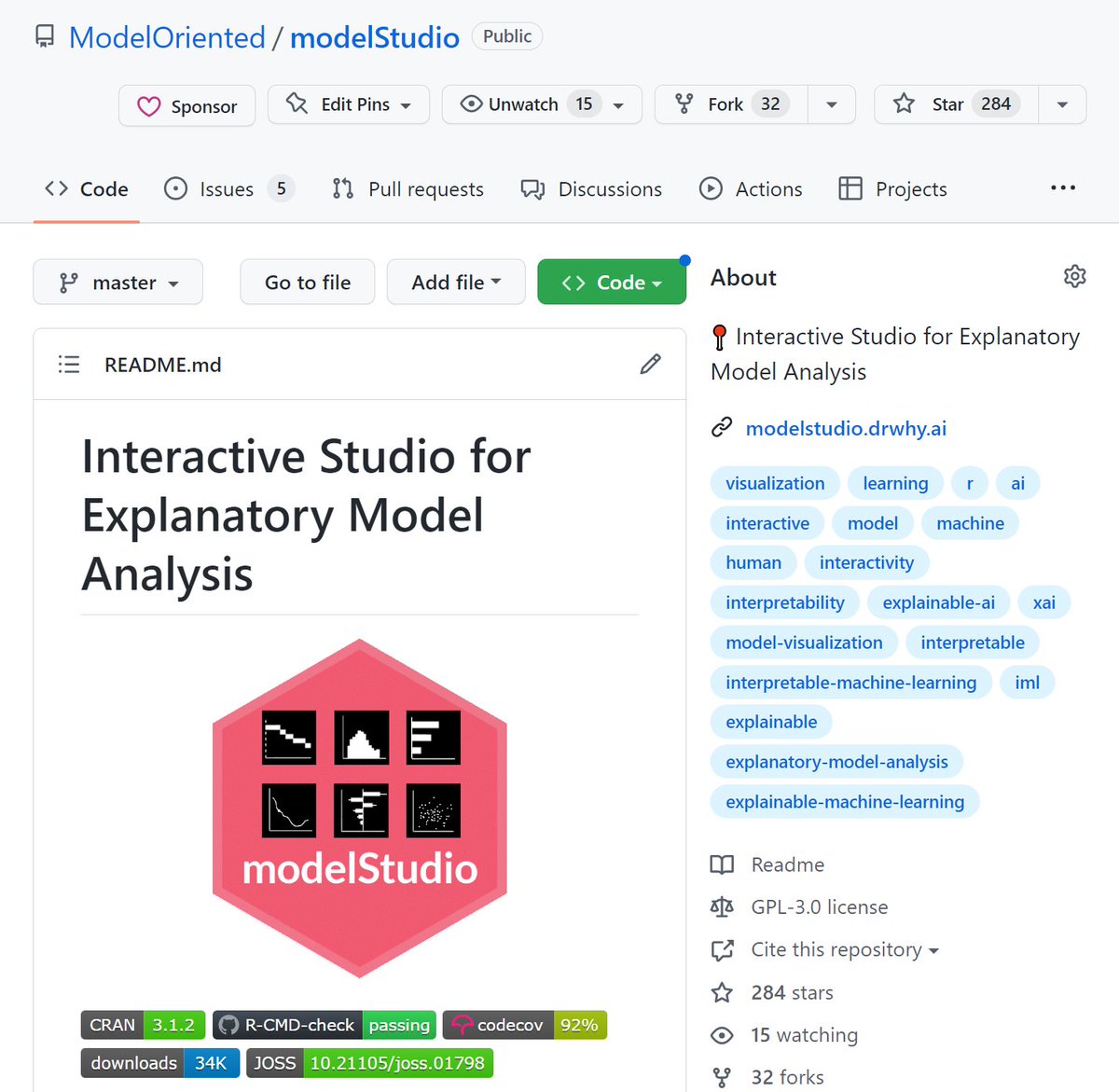Select the learning topic tag
This screenshot has height=1092, width=1119.
(x=895, y=483)
